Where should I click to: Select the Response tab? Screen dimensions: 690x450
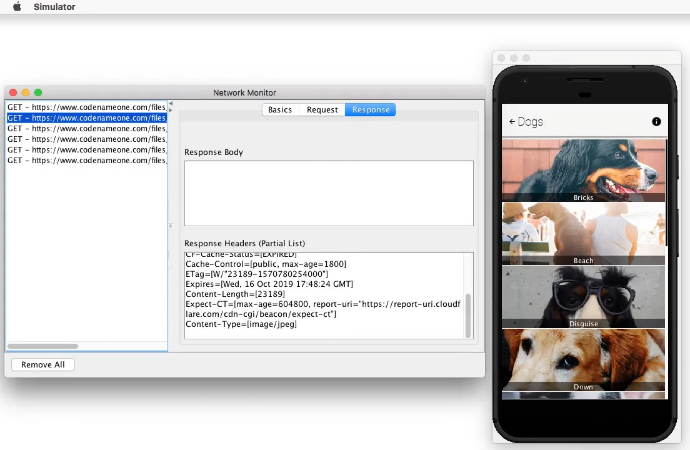pyautogui.click(x=371, y=110)
